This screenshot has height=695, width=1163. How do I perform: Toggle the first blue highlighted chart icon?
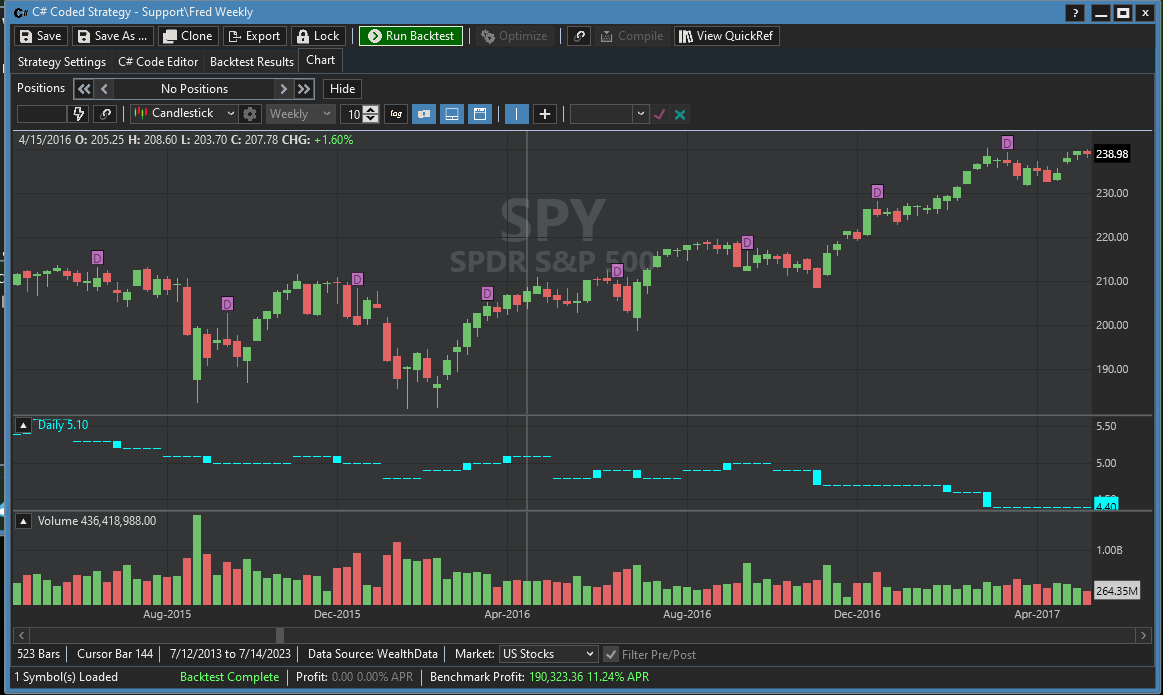(x=424, y=113)
